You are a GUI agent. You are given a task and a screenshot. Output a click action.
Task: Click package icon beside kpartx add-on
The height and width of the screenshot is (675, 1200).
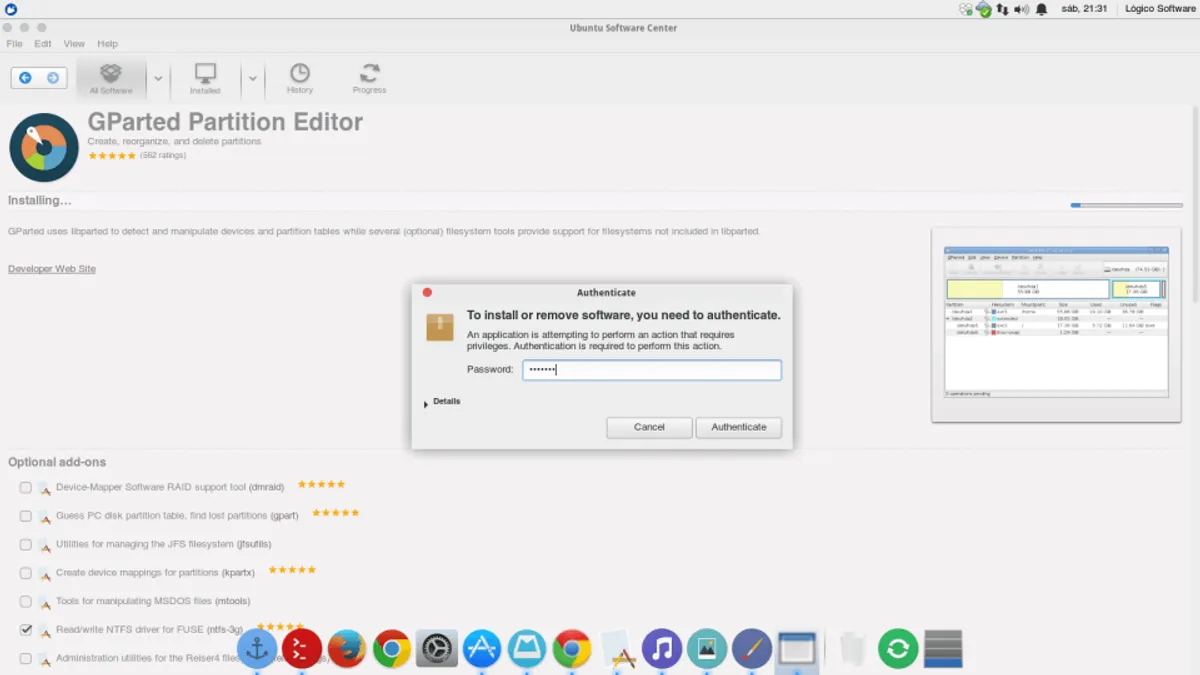coord(44,573)
